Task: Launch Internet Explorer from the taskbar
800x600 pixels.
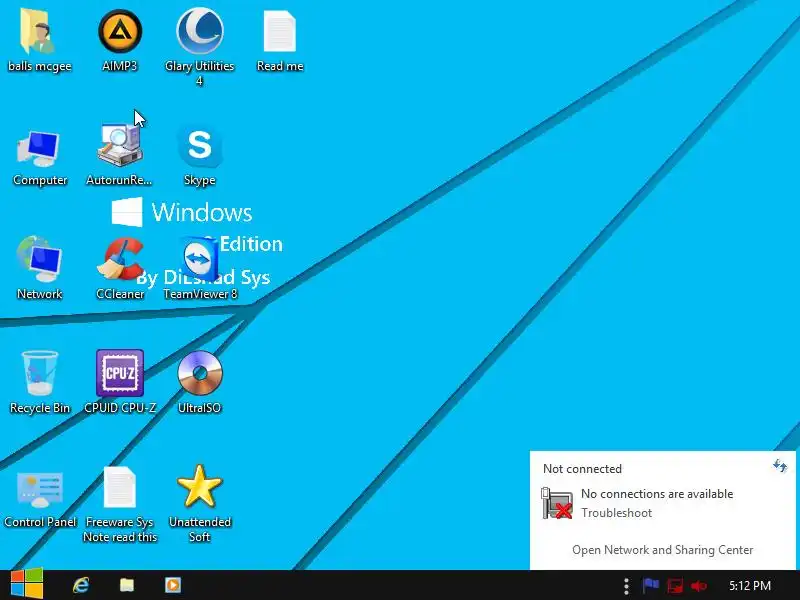Action: coord(81,585)
